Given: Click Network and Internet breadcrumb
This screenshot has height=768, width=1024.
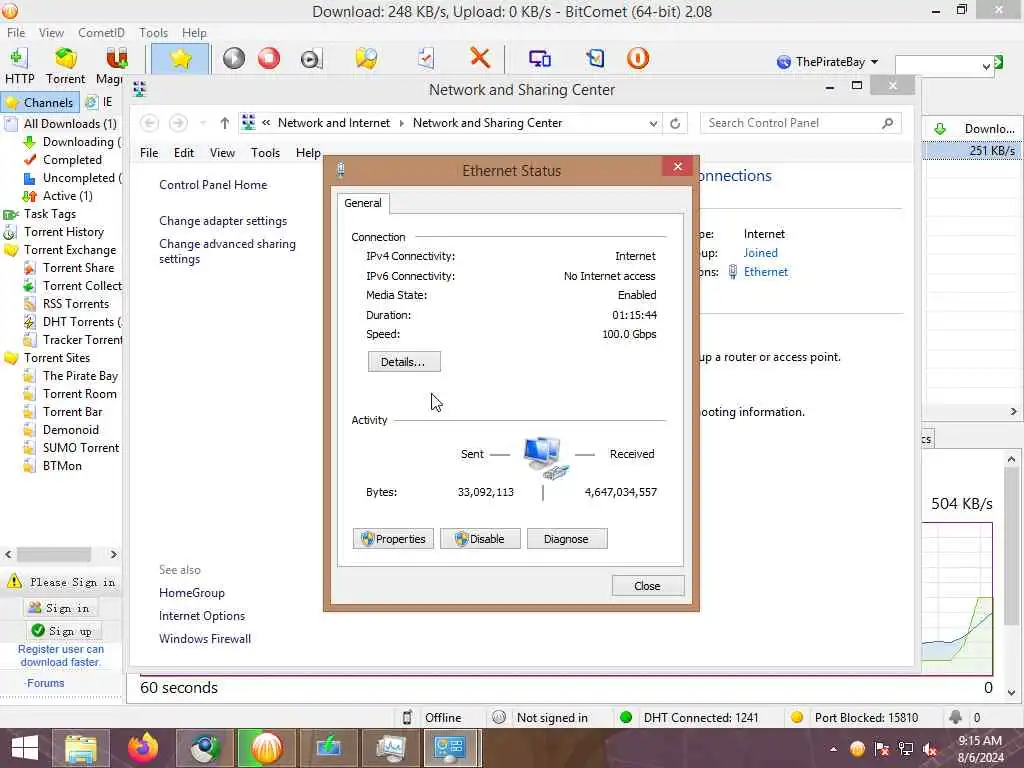Looking at the screenshot, I should coord(334,123).
